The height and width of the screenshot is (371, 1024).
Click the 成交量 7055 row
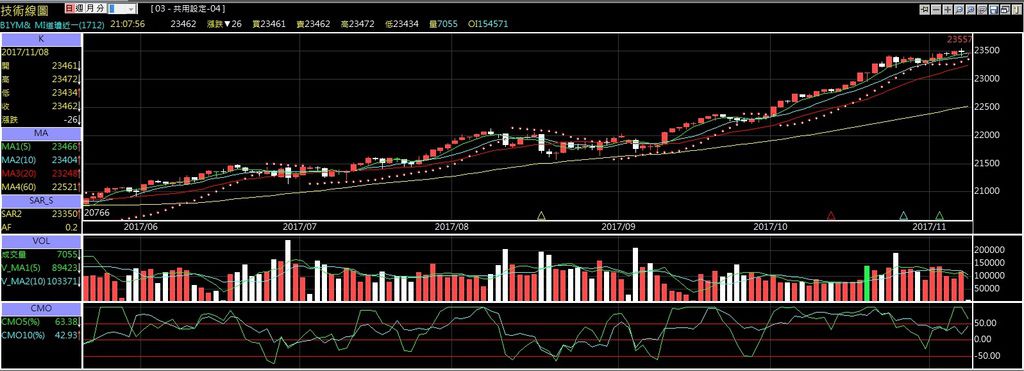click(40, 254)
